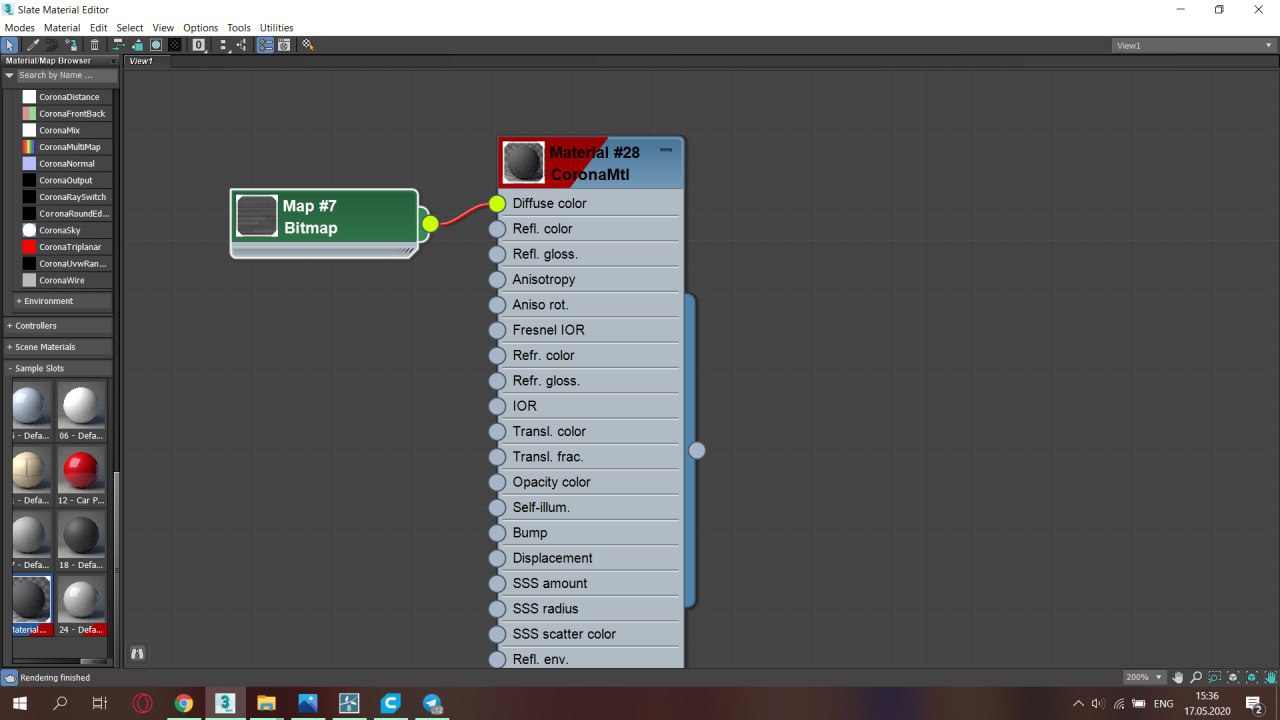
Task: Click Hide Unused Nodeslots icon
Action: (x=137, y=45)
